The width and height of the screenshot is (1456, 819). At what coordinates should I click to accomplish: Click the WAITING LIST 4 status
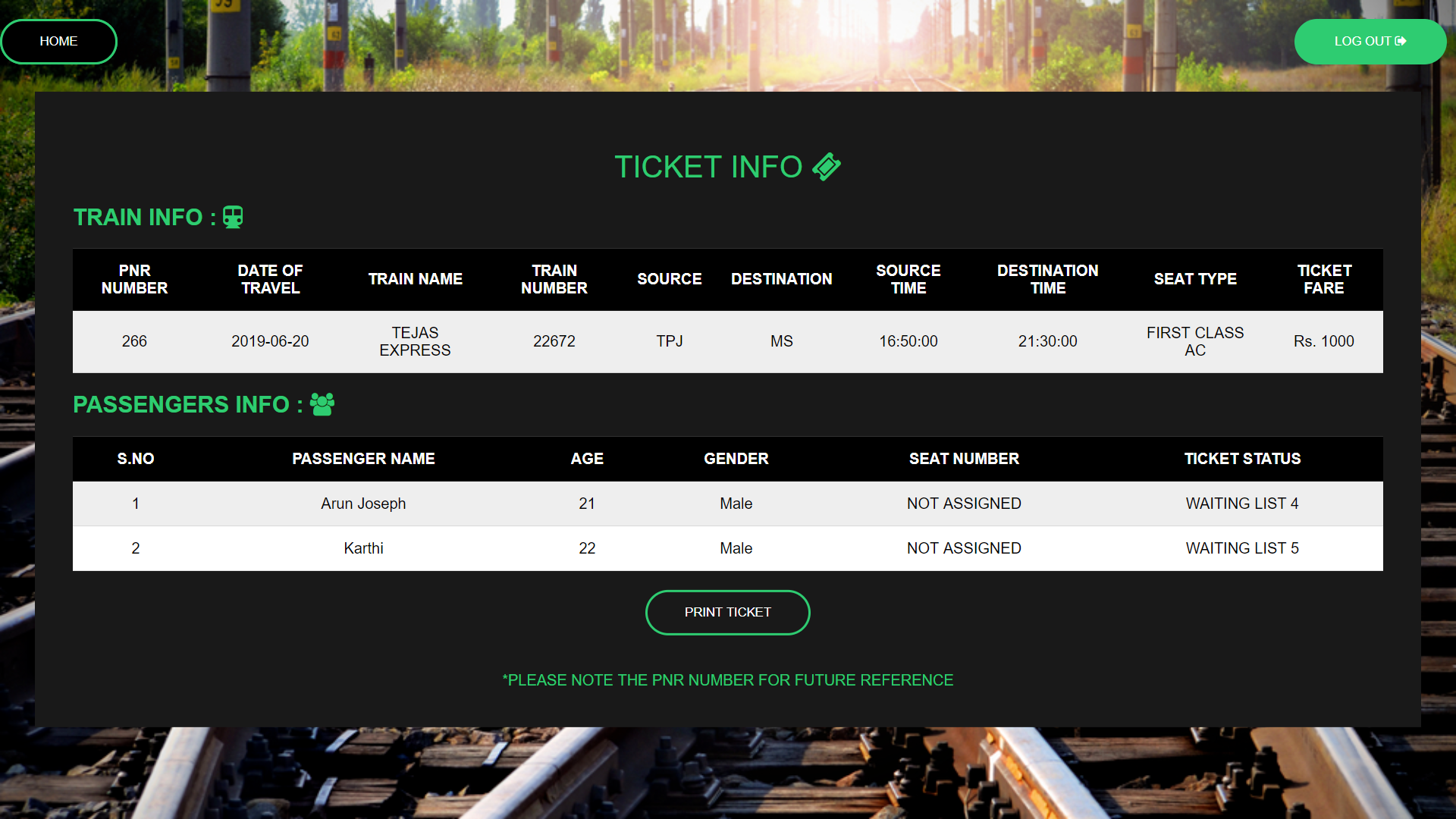pos(1242,504)
